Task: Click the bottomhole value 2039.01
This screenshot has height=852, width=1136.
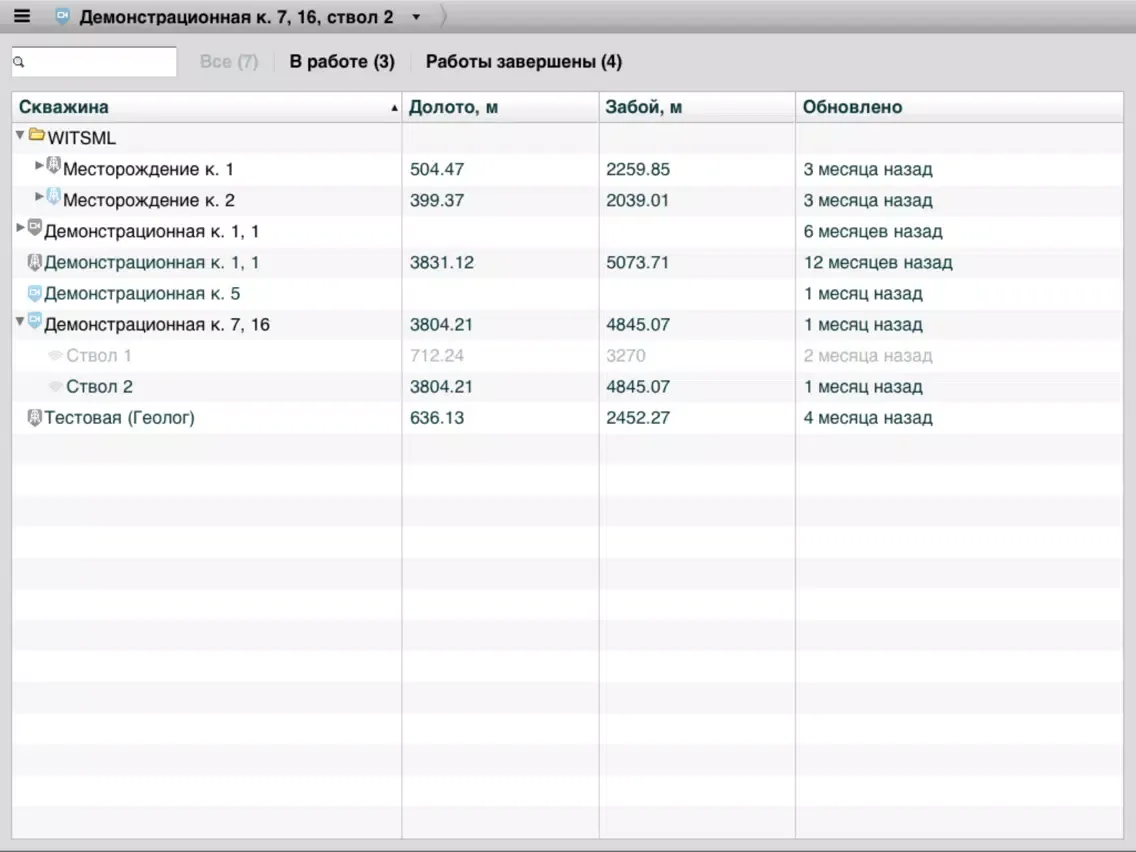Action: 638,200
